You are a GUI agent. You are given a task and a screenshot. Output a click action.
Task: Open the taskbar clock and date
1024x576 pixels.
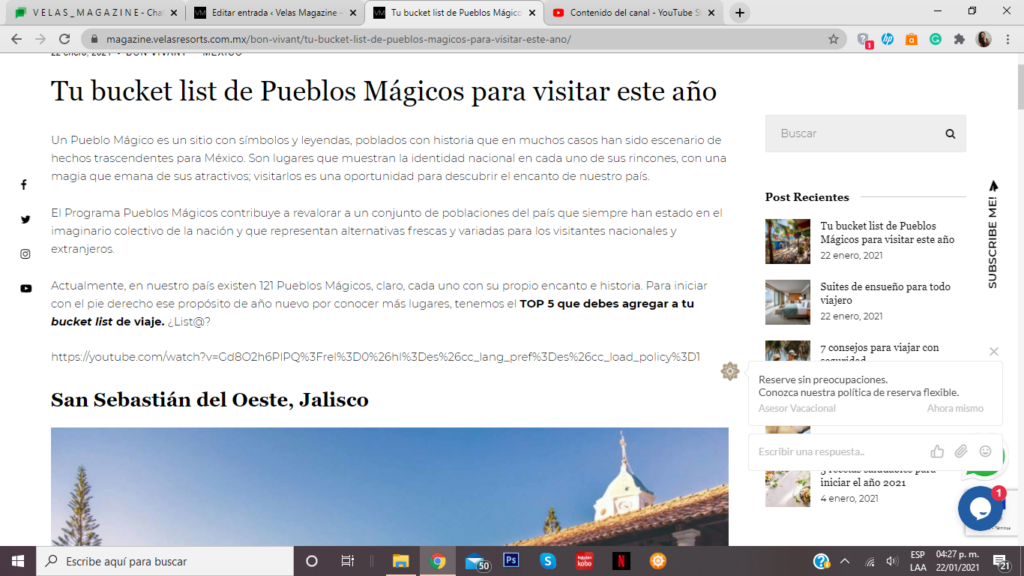tap(957, 561)
